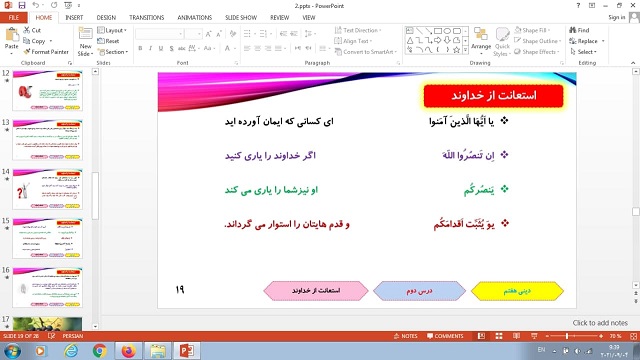
Task: Switch to the DESIGN tab
Action: [x=106, y=18]
